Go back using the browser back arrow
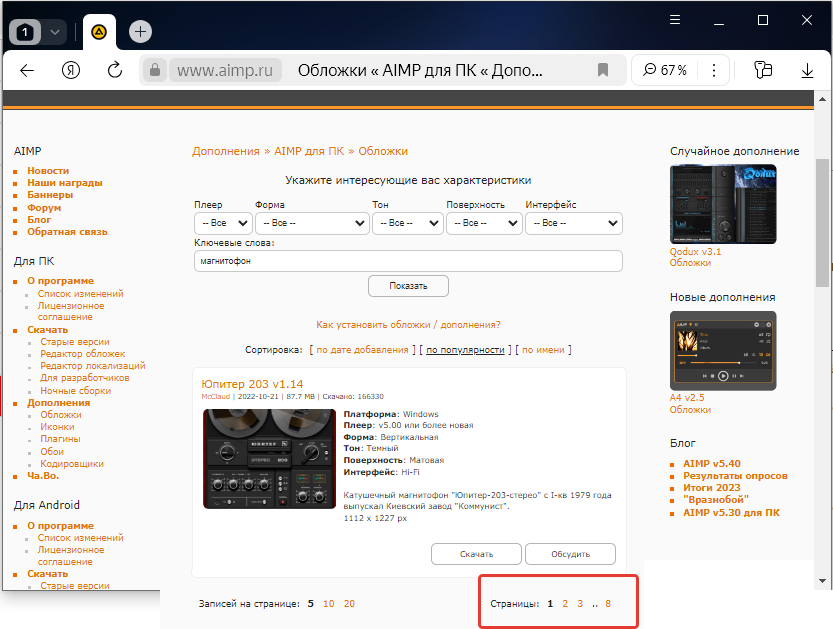Screen dimensions: 833x629 click(27, 70)
